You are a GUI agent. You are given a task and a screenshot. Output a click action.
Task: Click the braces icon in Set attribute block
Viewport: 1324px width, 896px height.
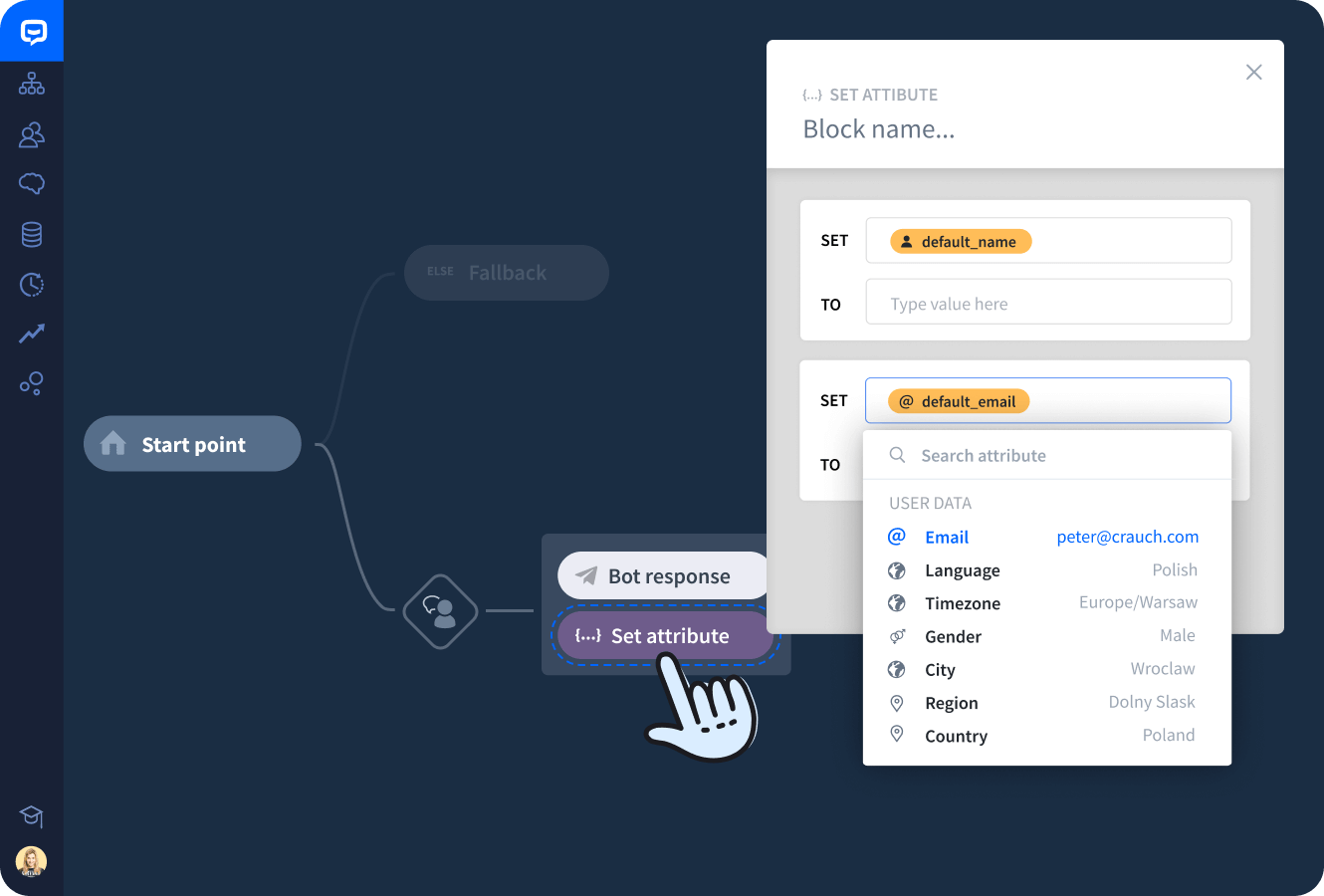[x=588, y=635]
